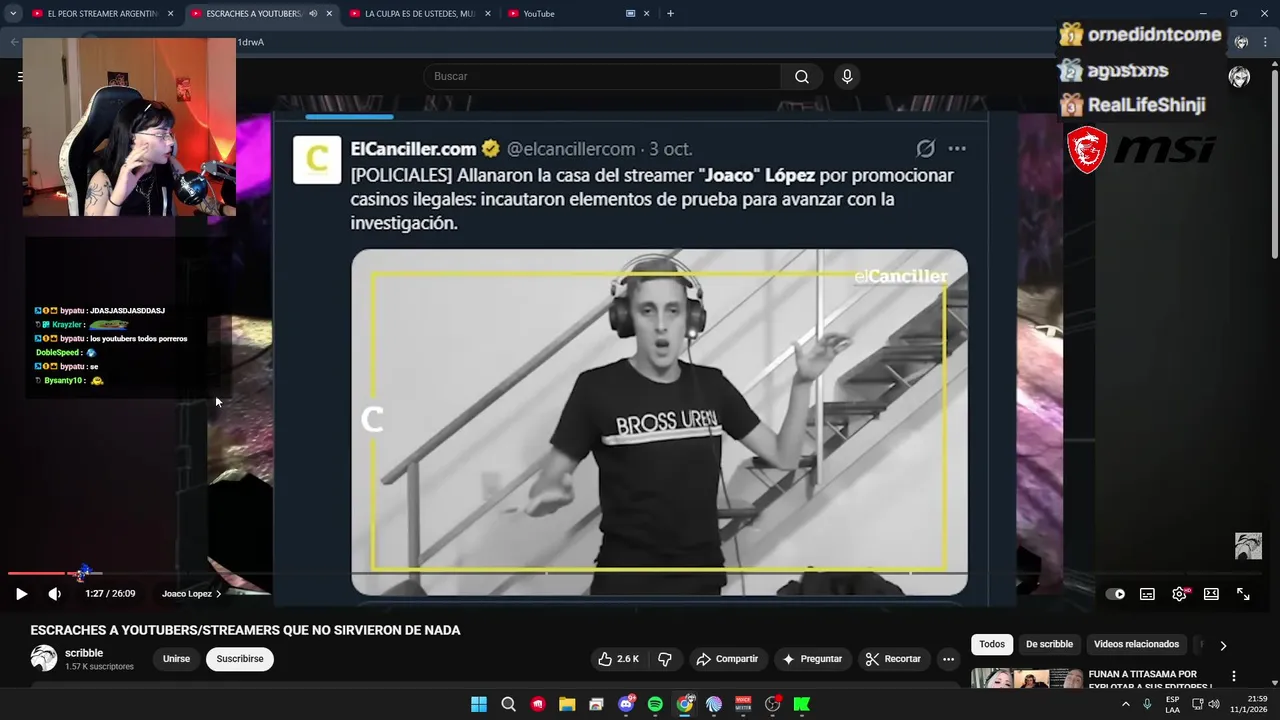The width and height of the screenshot is (1280, 720).
Task: Mute the video using the volume icon
Action: pyautogui.click(x=54, y=594)
